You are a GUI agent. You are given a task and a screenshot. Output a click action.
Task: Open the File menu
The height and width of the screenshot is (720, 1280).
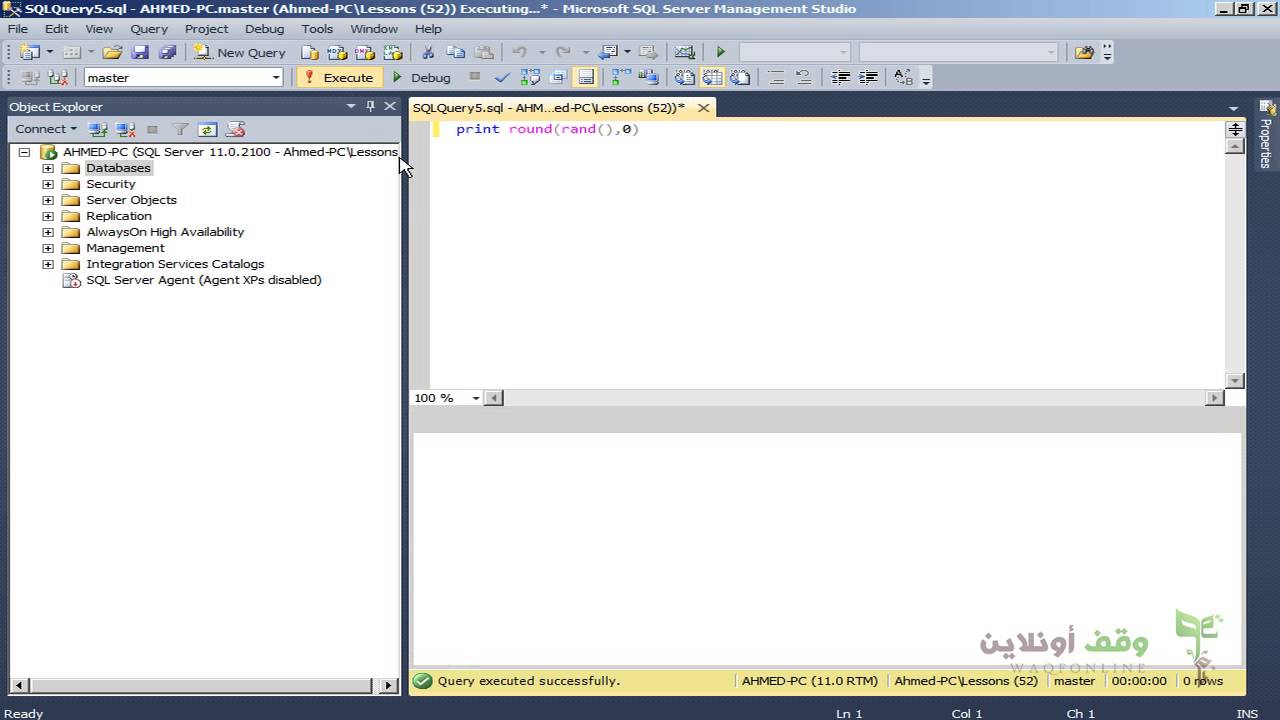(18, 29)
